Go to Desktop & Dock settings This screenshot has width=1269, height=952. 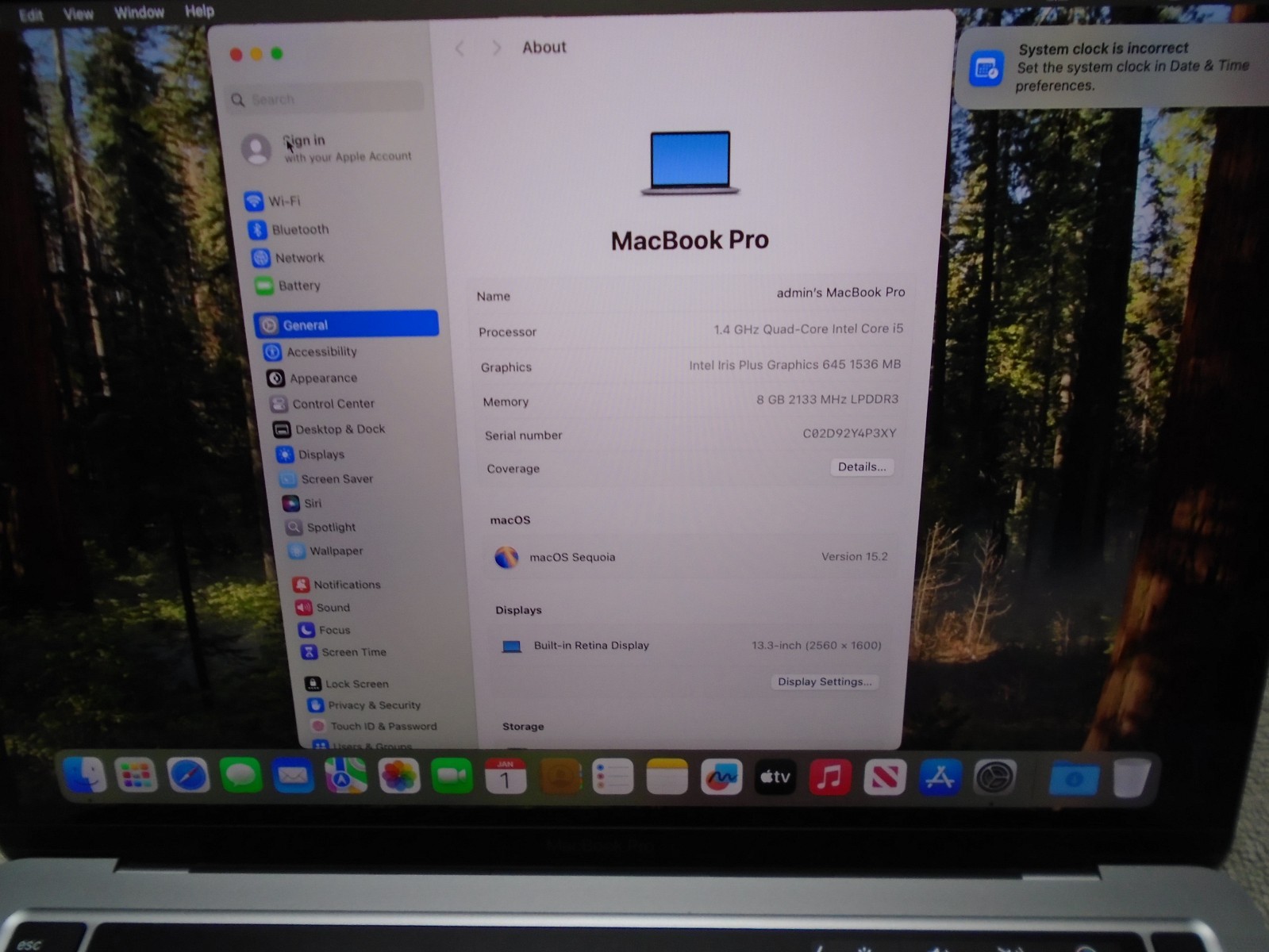pos(329,429)
